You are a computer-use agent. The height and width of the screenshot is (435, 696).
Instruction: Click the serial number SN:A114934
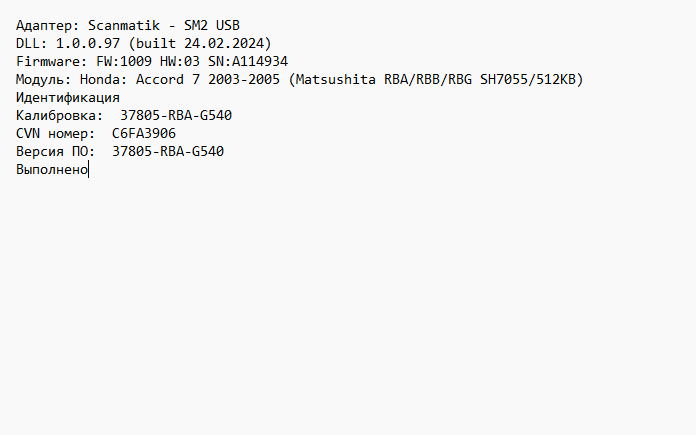pos(247,61)
